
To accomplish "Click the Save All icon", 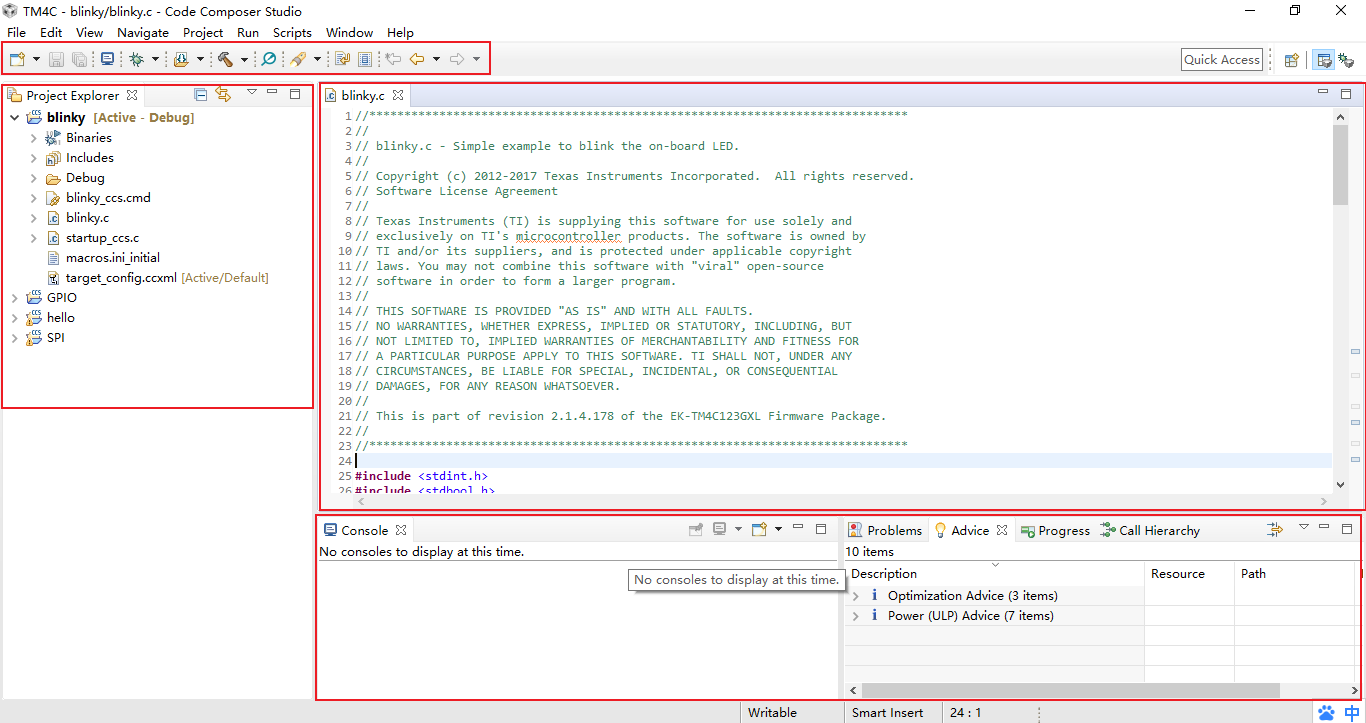I will pos(79,60).
